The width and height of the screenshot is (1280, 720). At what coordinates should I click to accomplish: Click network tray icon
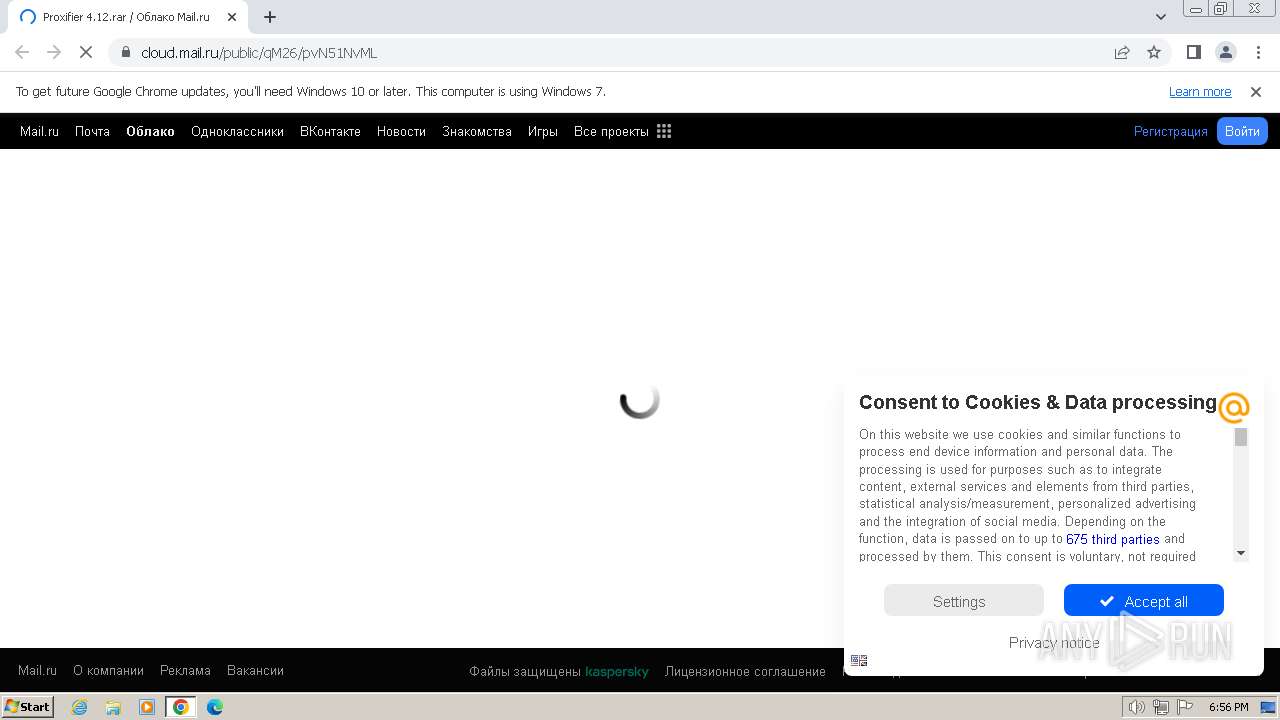(x=1161, y=707)
